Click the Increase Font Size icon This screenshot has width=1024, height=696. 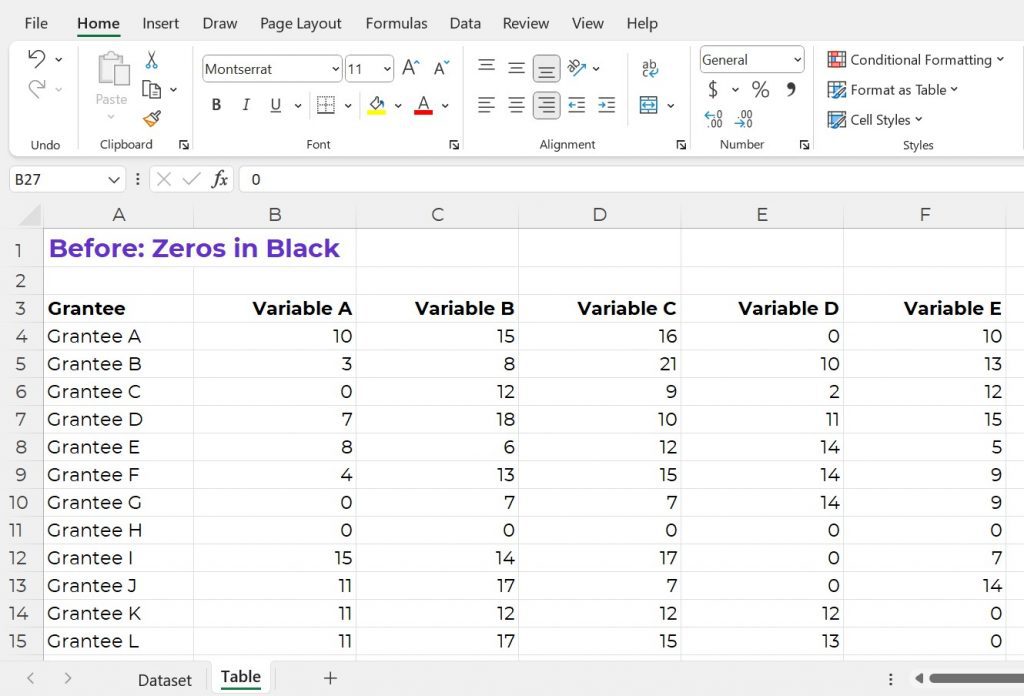411,68
